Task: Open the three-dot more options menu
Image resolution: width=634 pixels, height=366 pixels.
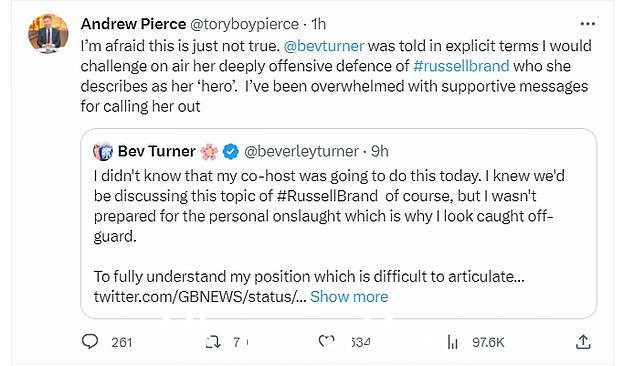Action: [588, 24]
